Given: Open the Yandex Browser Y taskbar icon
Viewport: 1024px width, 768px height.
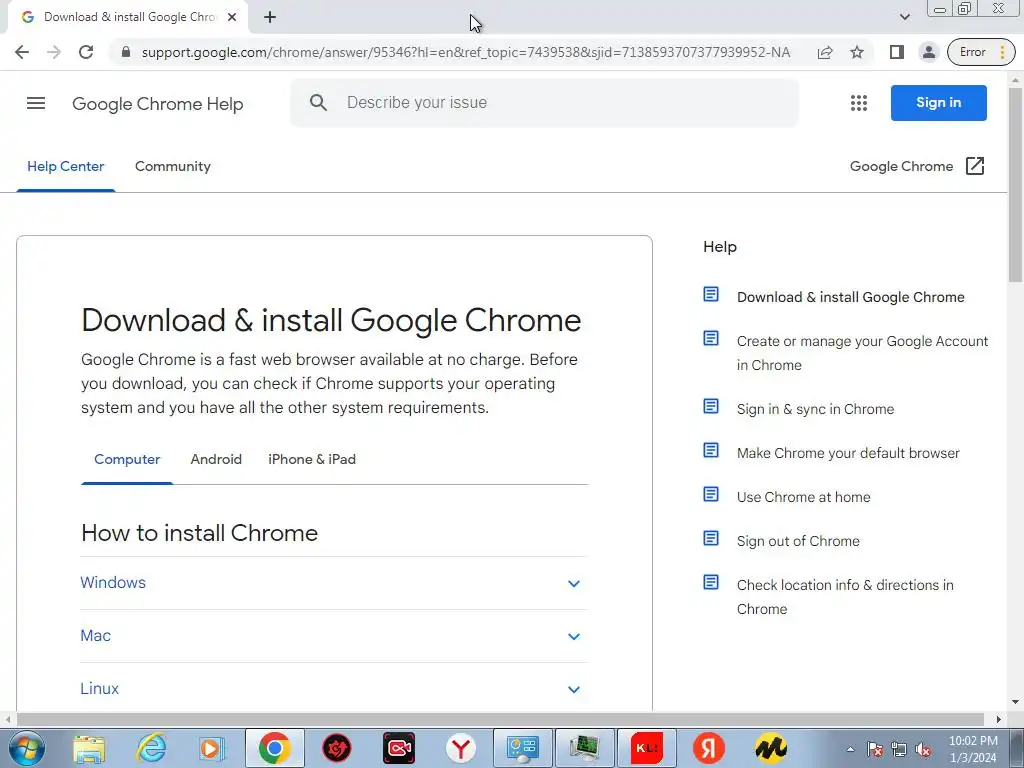Looking at the screenshot, I should (461, 748).
